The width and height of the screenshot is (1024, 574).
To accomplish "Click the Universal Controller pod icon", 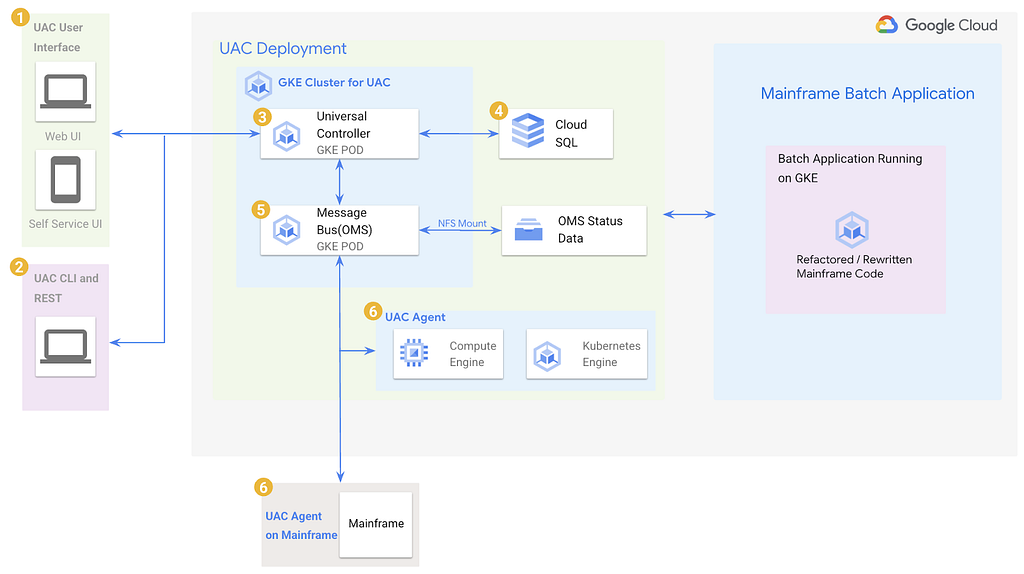I will [287, 136].
